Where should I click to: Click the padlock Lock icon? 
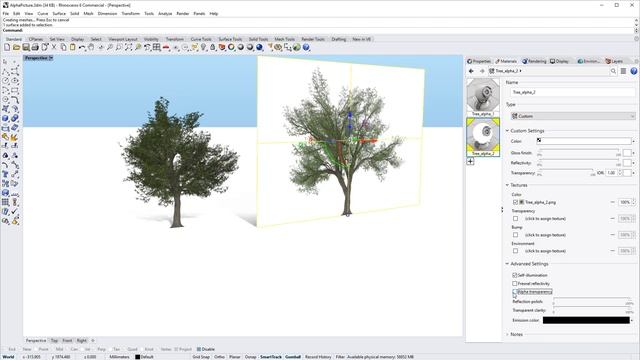(213, 47)
